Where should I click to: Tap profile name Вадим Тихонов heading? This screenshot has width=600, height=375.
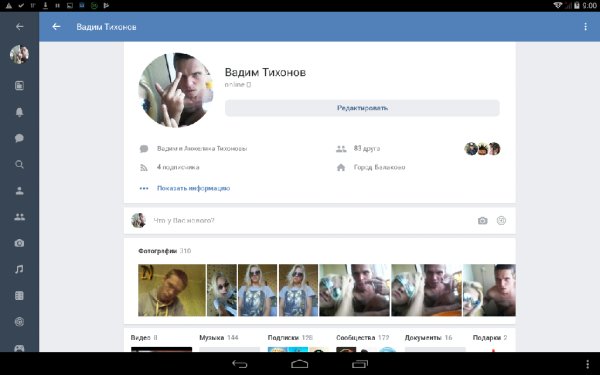pyautogui.click(x=265, y=72)
